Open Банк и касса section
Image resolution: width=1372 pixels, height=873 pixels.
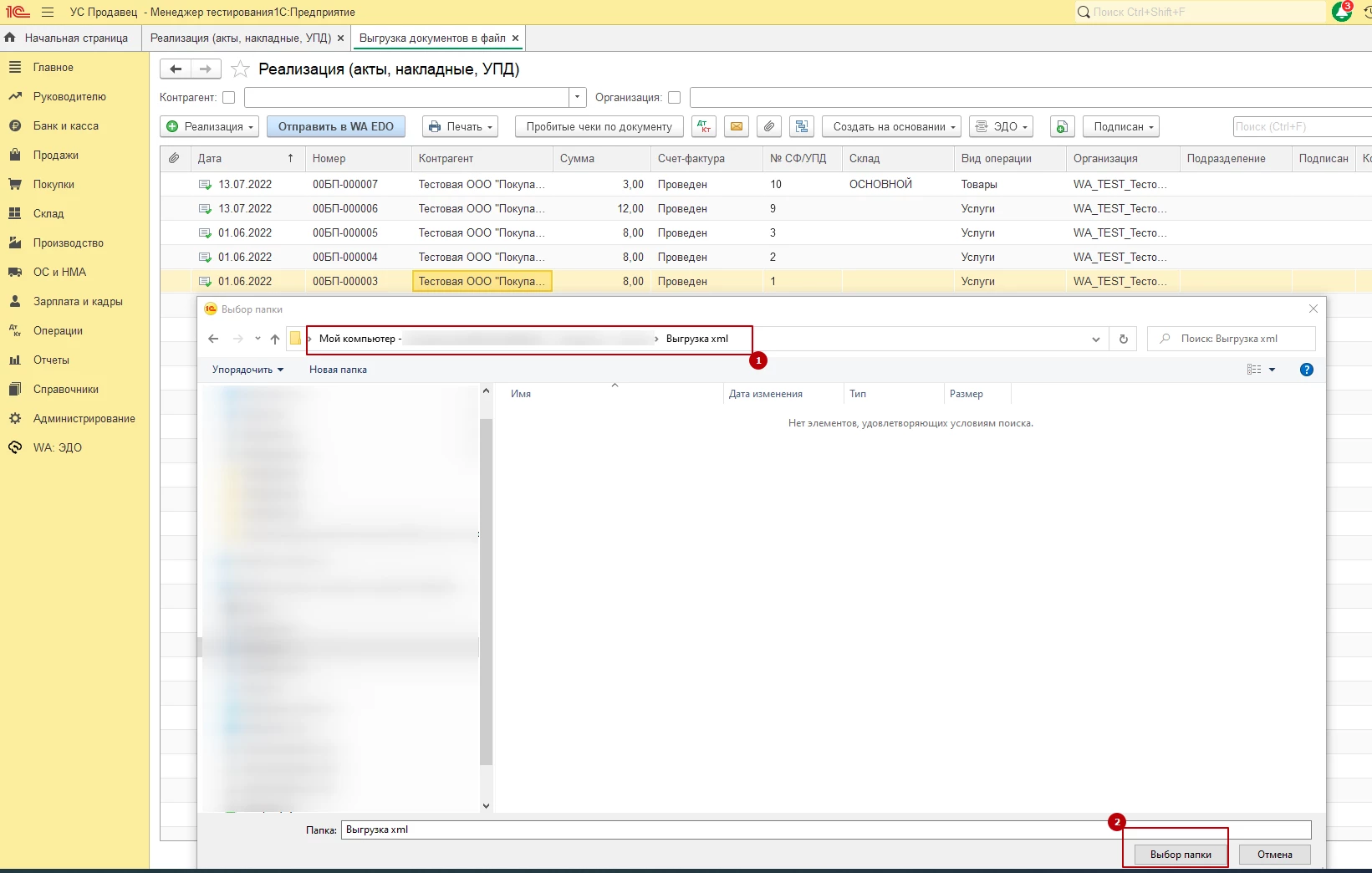click(65, 125)
